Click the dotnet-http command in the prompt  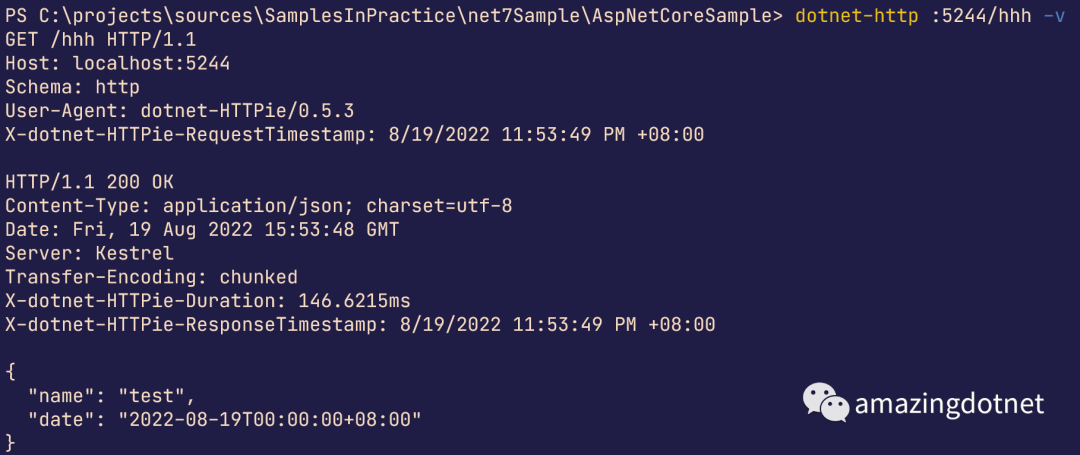click(856, 17)
